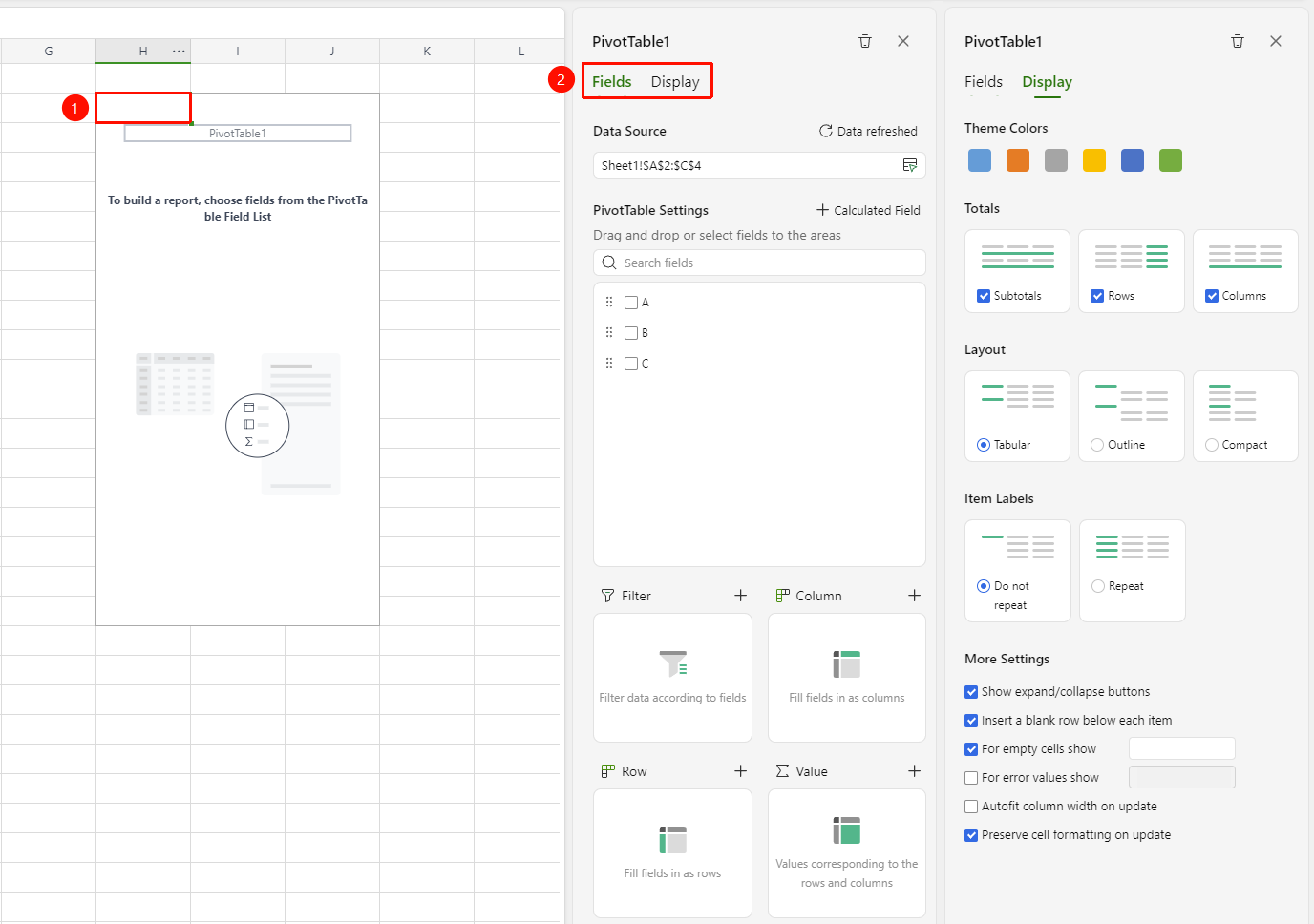Tick the checkbox for field C

tap(631, 364)
